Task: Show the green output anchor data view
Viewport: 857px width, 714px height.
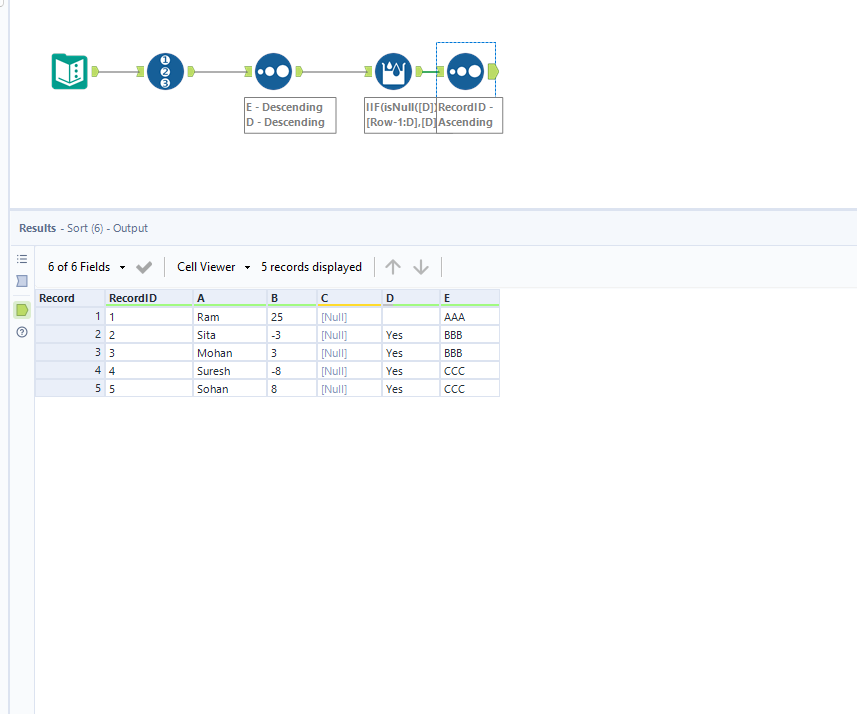Action: pos(22,310)
